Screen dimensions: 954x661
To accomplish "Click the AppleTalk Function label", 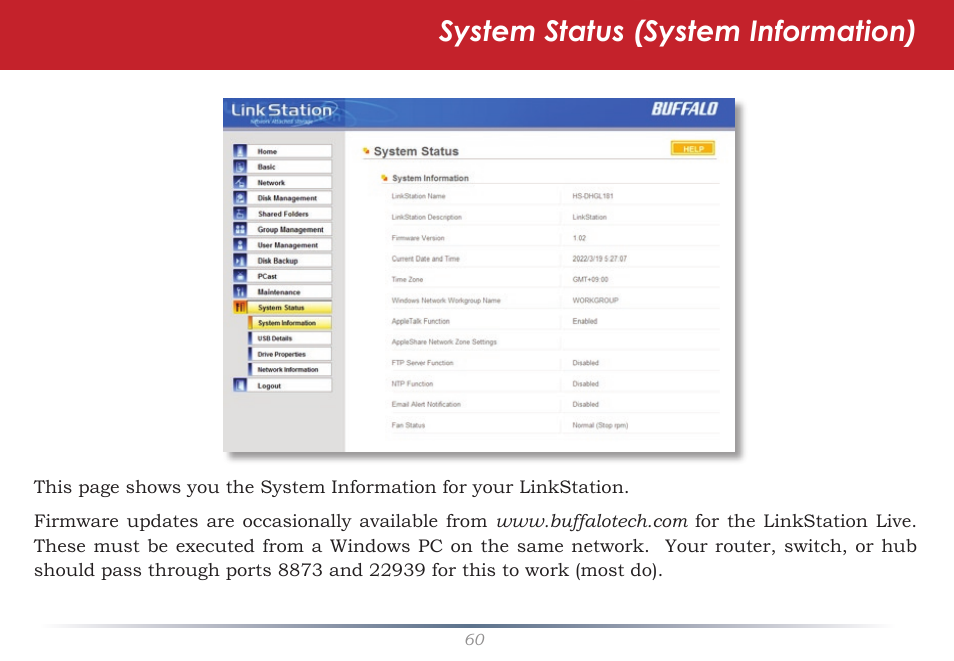I will click(420, 321).
